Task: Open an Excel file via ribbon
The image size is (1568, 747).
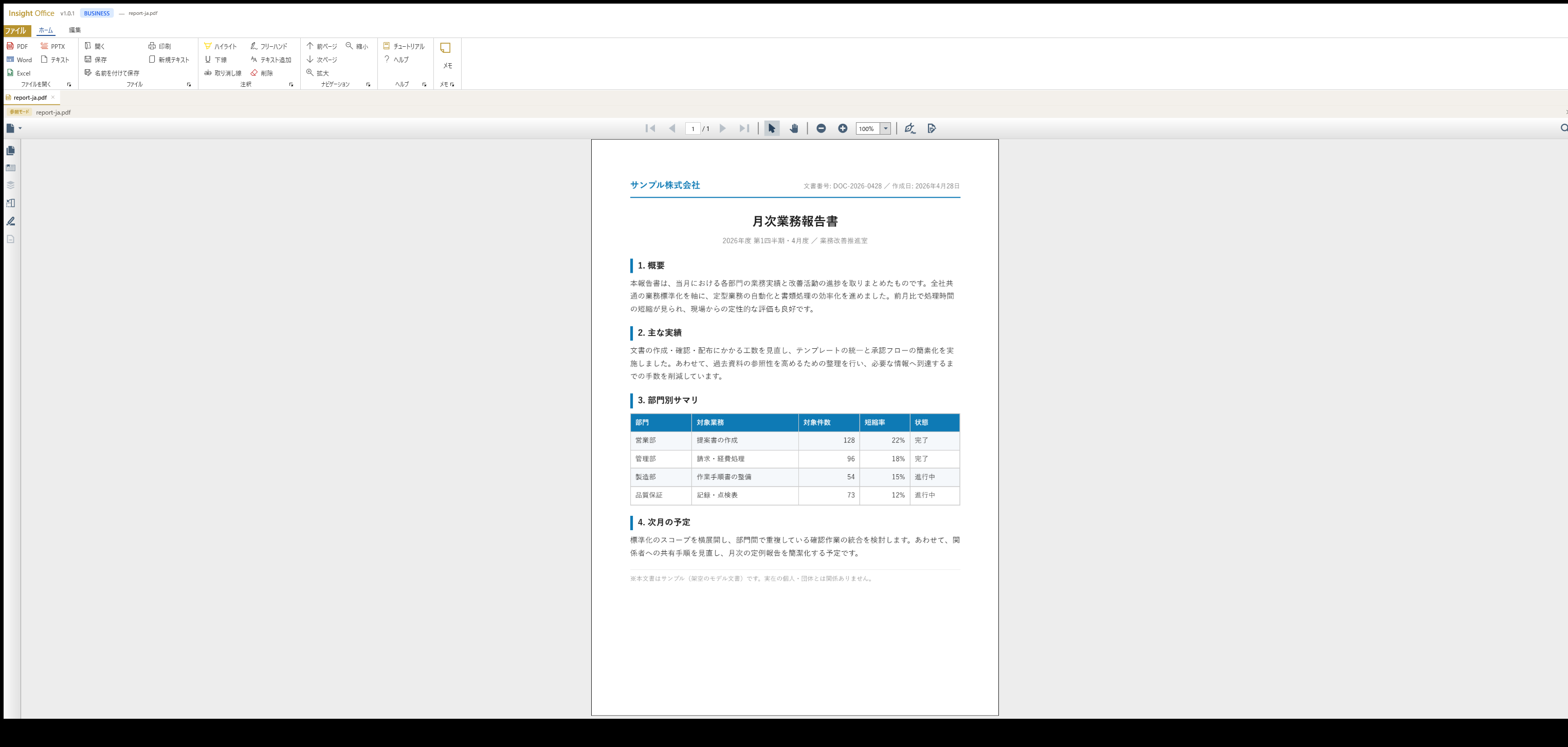Action: (19, 73)
